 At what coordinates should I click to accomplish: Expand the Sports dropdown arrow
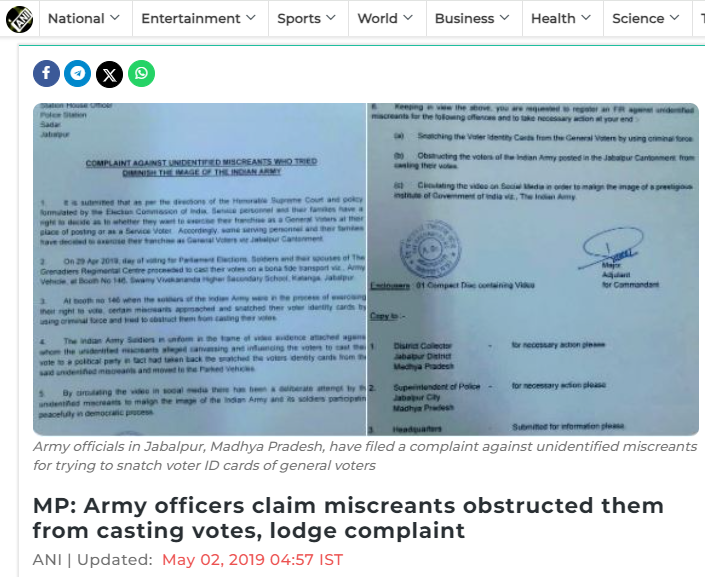[x=331, y=18]
